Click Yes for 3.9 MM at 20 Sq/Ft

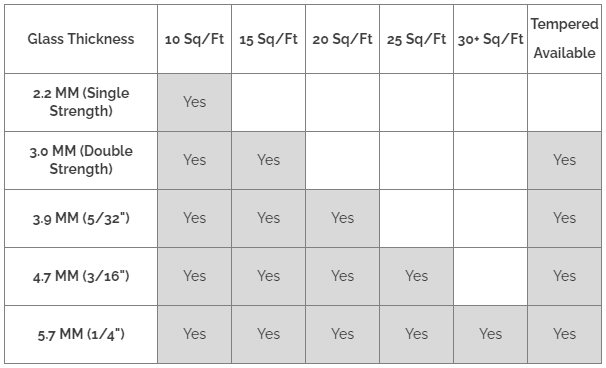(x=342, y=218)
